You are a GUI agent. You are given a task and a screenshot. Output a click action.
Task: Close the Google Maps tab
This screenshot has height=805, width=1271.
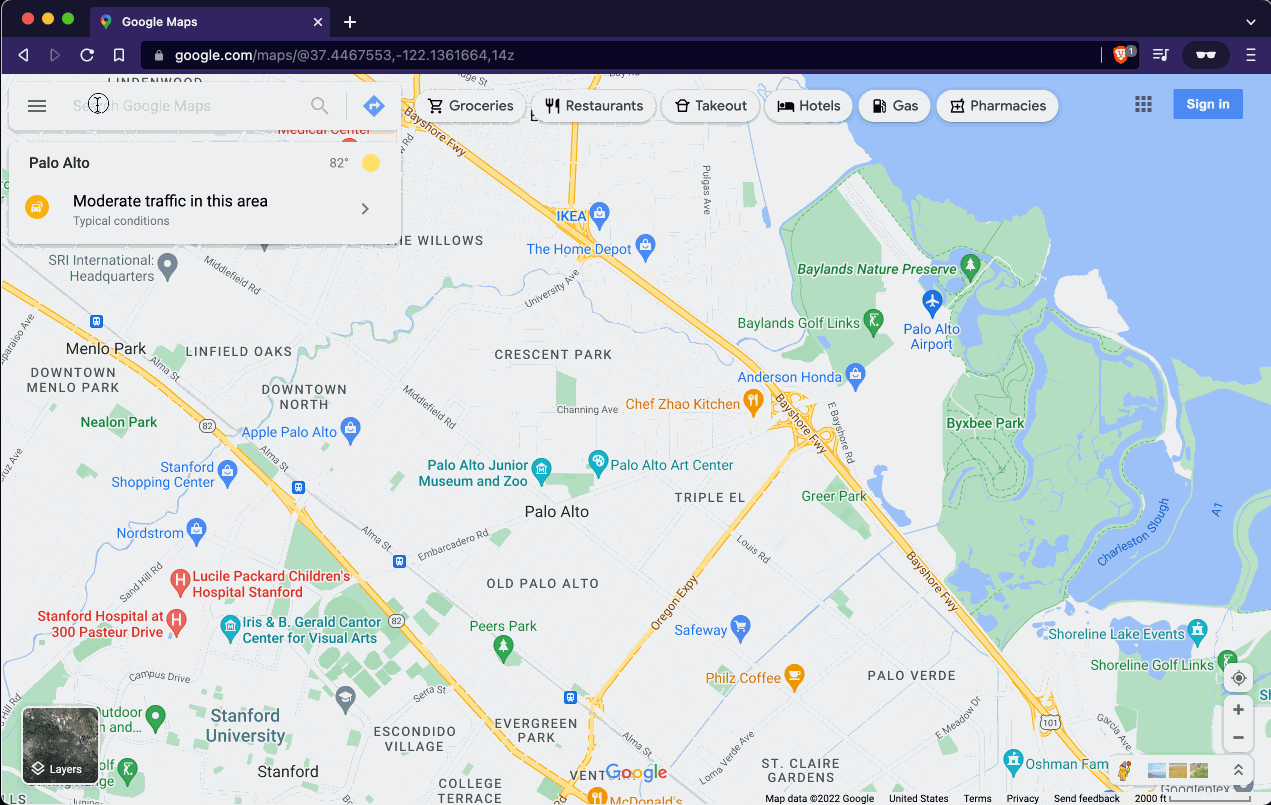pyautogui.click(x=319, y=21)
